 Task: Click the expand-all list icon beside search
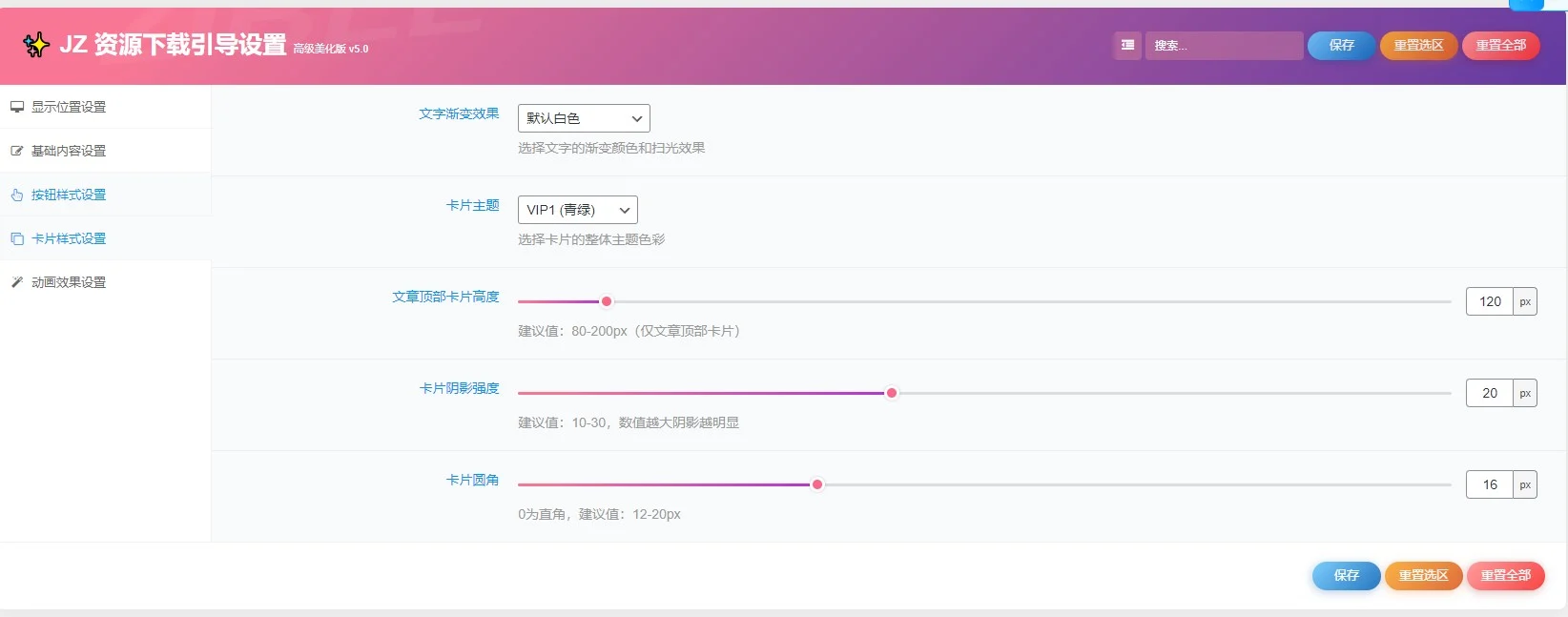(x=1127, y=45)
